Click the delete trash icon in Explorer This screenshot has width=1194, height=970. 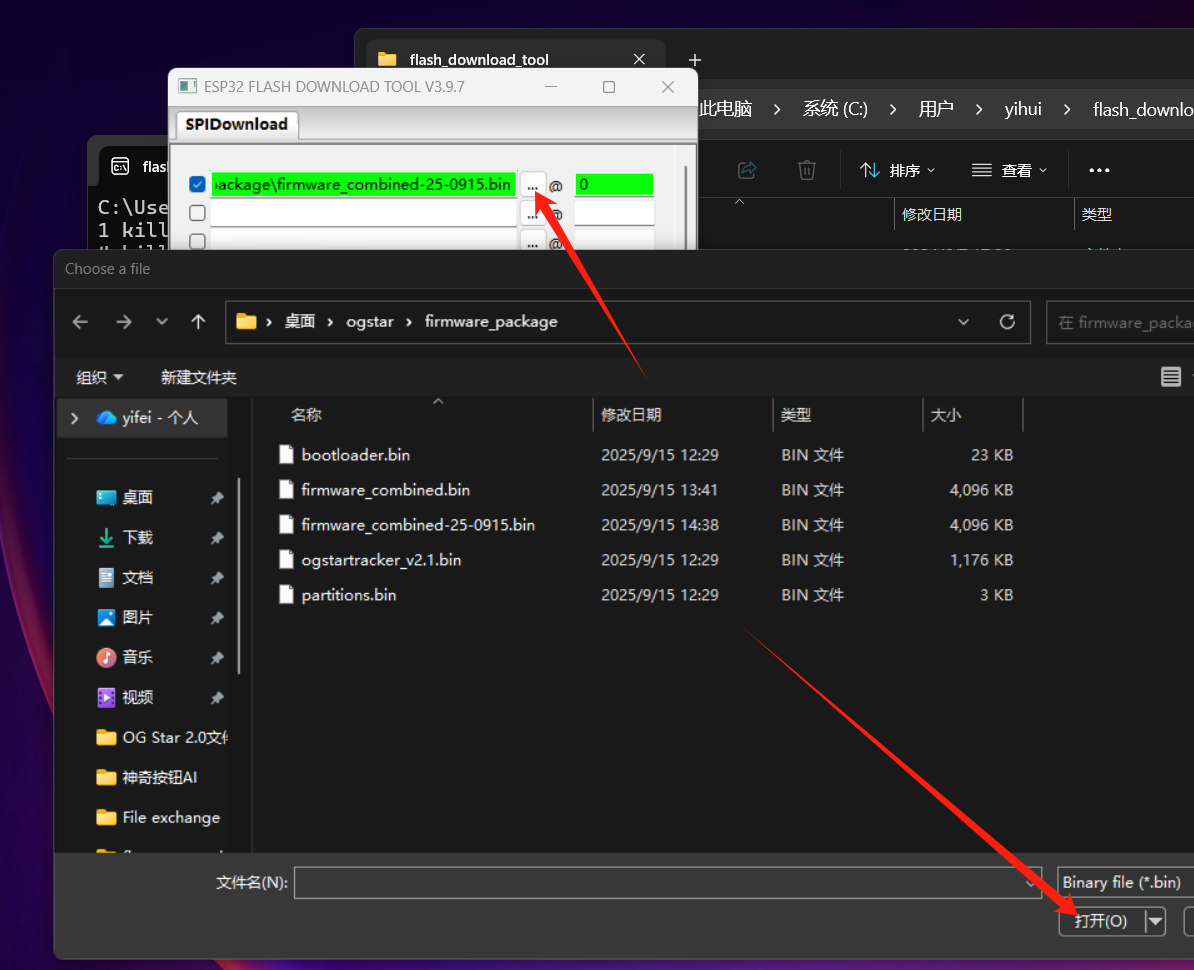[807, 170]
